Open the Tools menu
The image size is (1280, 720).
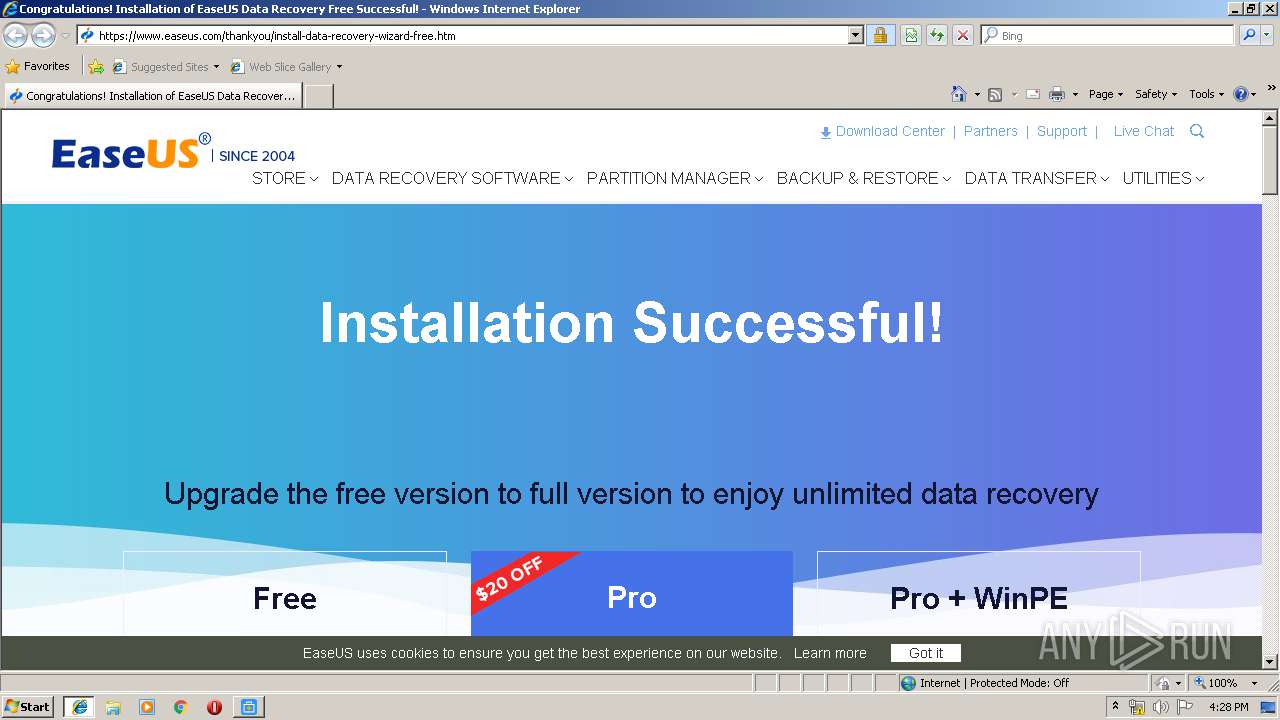point(1206,94)
